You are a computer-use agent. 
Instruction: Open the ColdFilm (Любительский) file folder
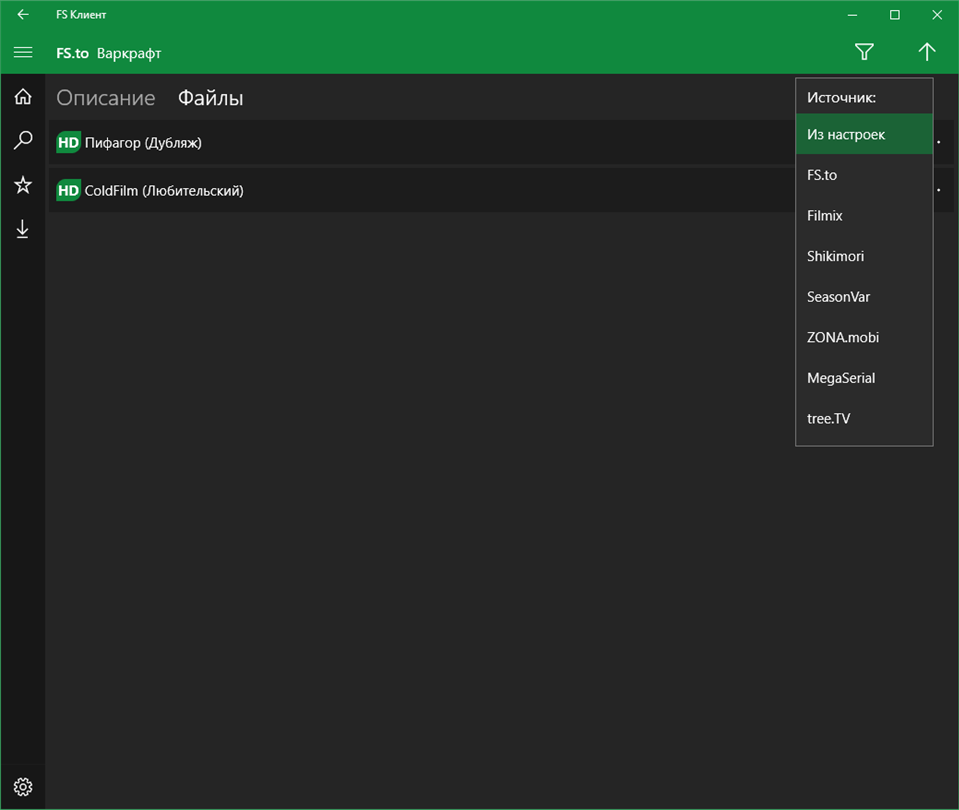point(422,190)
